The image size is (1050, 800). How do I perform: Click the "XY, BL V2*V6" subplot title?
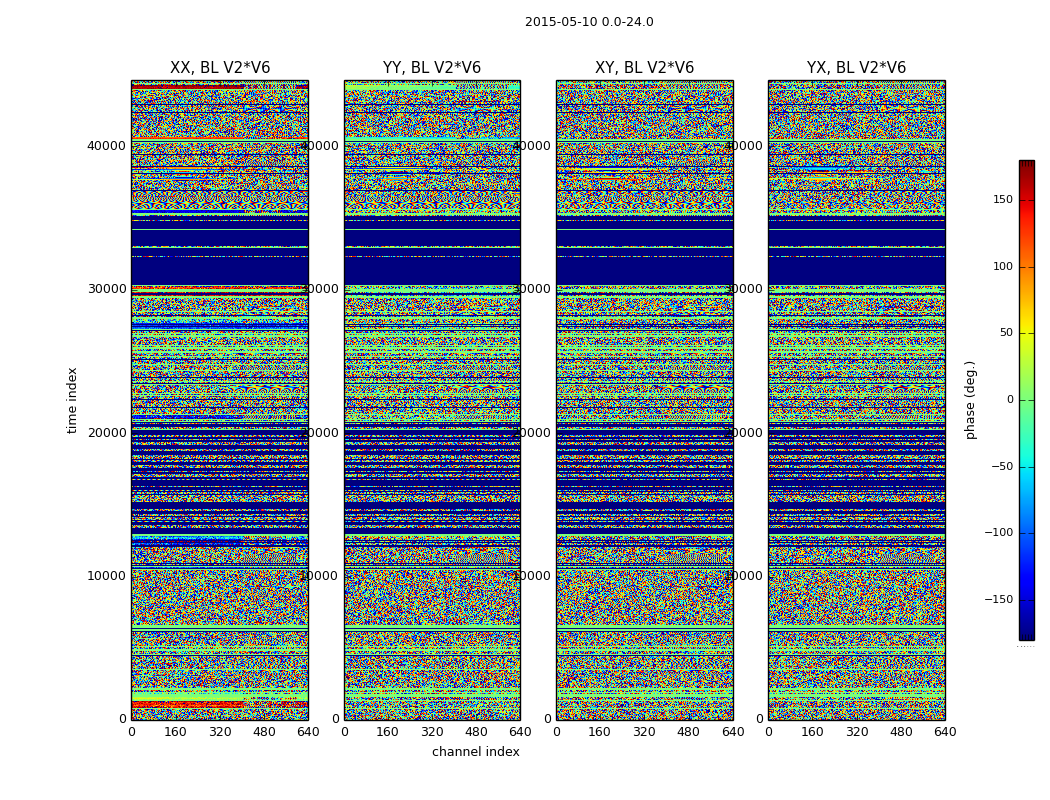[x=644, y=68]
